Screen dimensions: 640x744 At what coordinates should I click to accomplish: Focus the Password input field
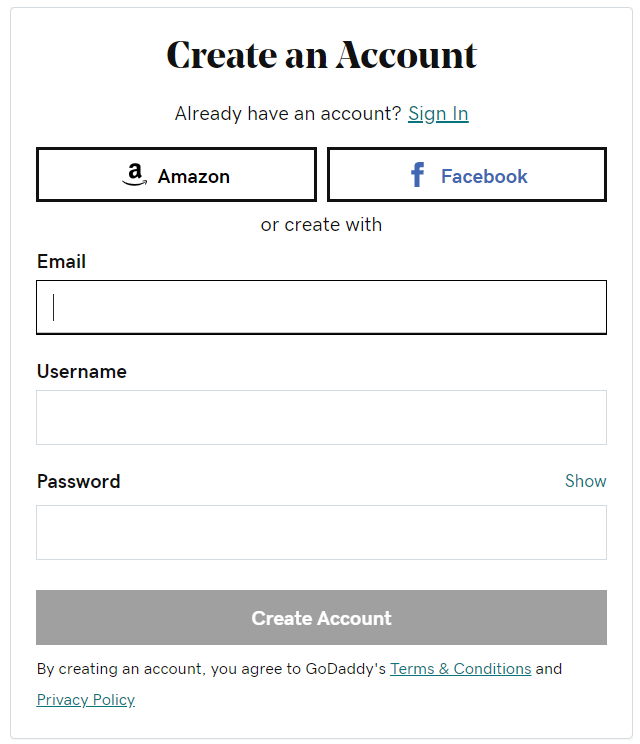(321, 532)
